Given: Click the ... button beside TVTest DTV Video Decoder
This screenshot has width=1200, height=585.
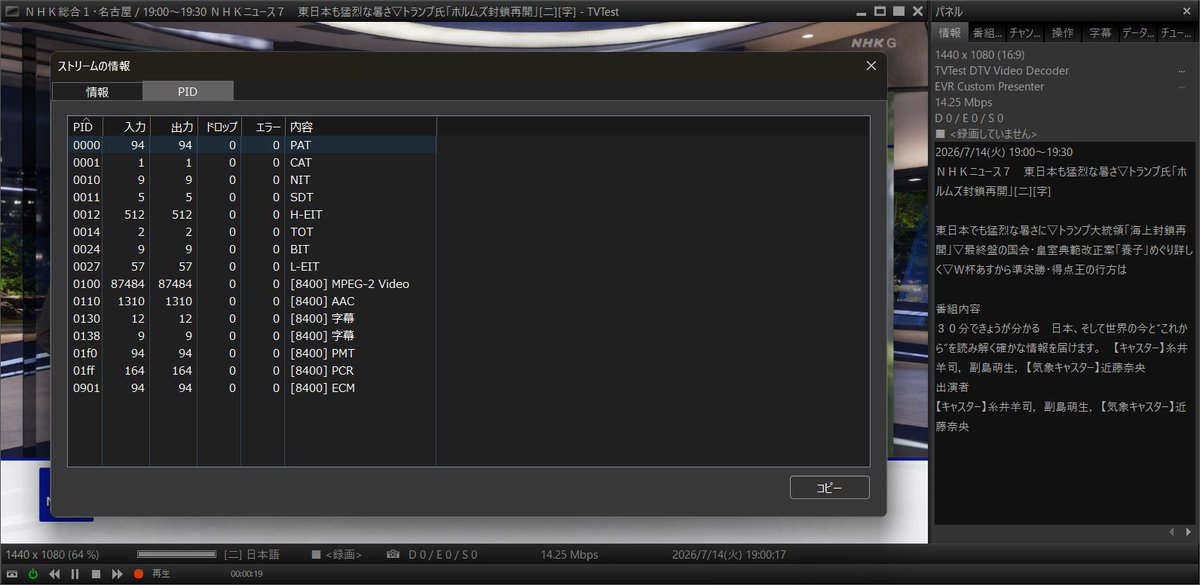Looking at the screenshot, I should click(1184, 71).
